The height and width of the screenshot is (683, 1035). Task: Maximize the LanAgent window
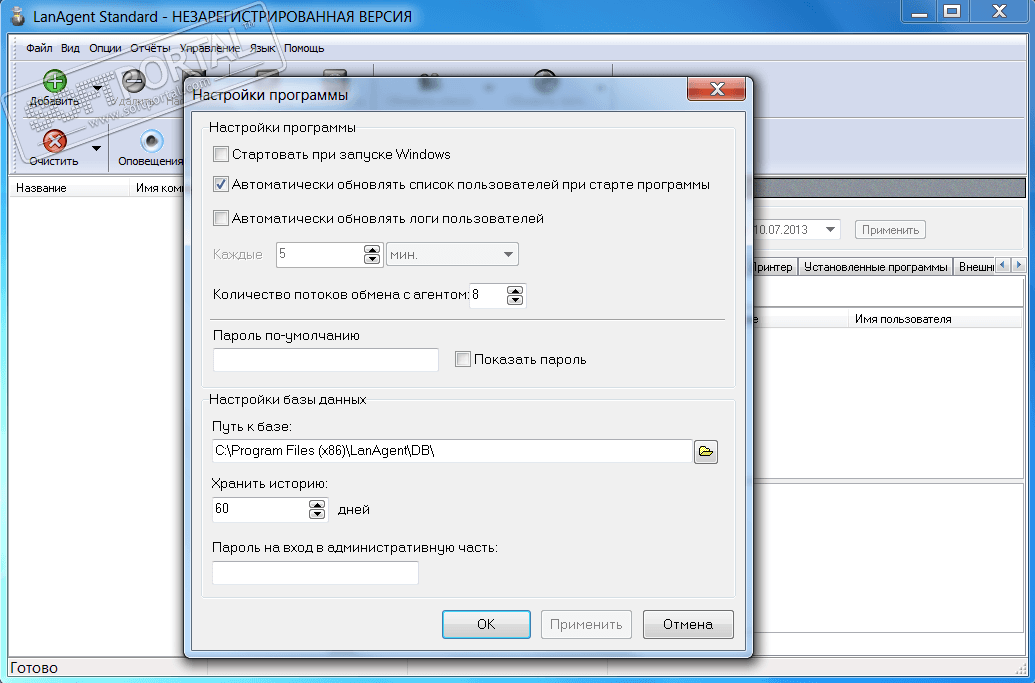(x=952, y=11)
